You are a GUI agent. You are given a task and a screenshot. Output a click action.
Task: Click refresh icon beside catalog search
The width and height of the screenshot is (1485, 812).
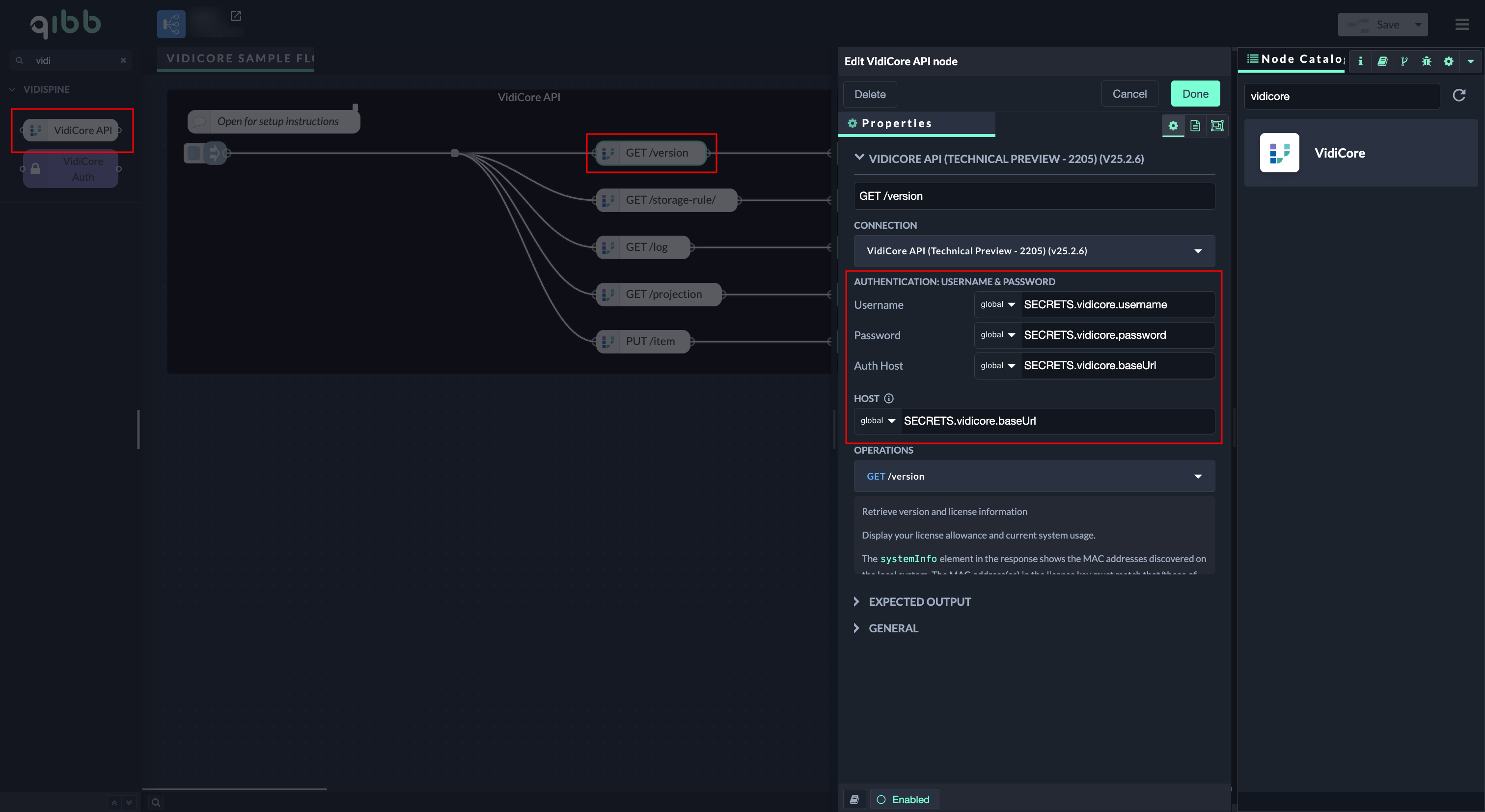(1459, 96)
